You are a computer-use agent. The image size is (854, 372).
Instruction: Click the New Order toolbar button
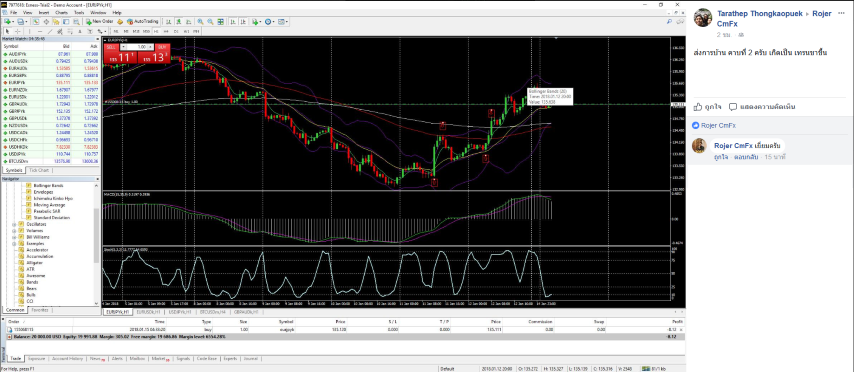pyautogui.click(x=100, y=21)
